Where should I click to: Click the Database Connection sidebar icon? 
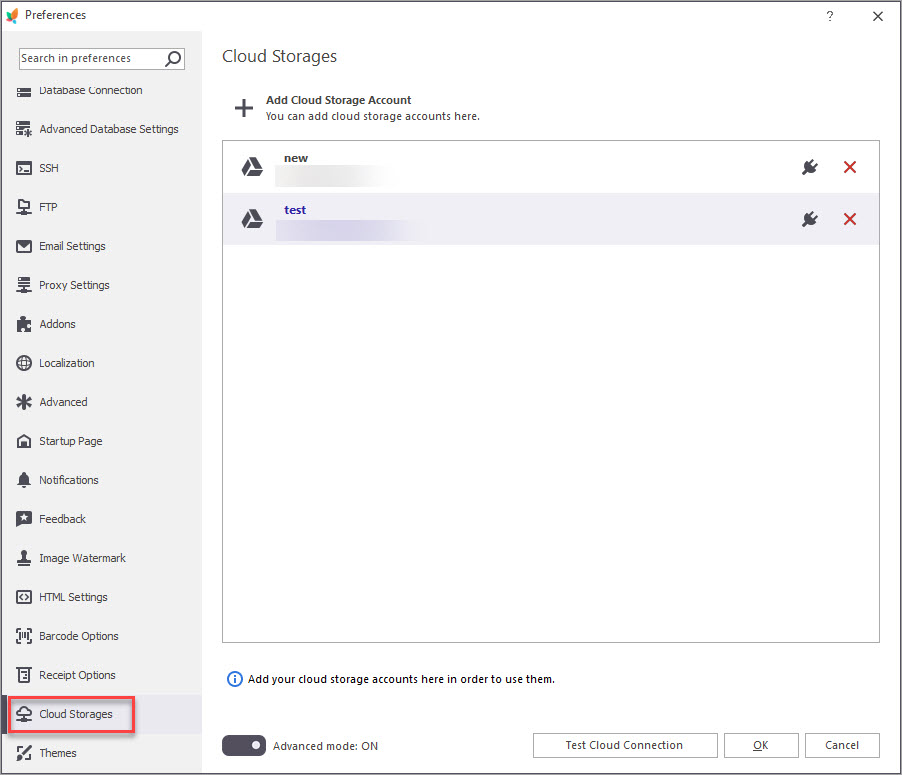(x=24, y=92)
